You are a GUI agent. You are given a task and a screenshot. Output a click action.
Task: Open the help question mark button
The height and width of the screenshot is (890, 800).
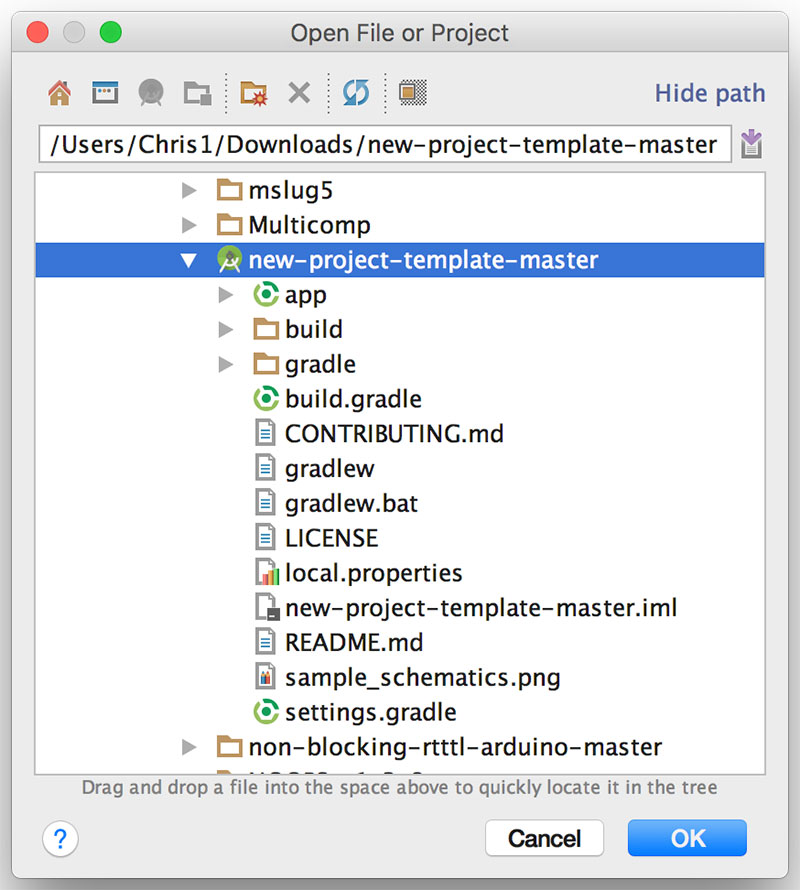pos(59,838)
